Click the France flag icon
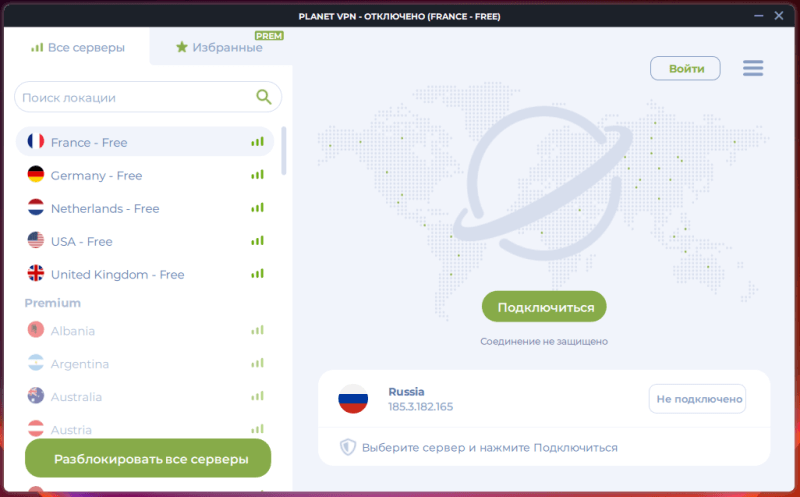800x497 pixels. [36, 142]
